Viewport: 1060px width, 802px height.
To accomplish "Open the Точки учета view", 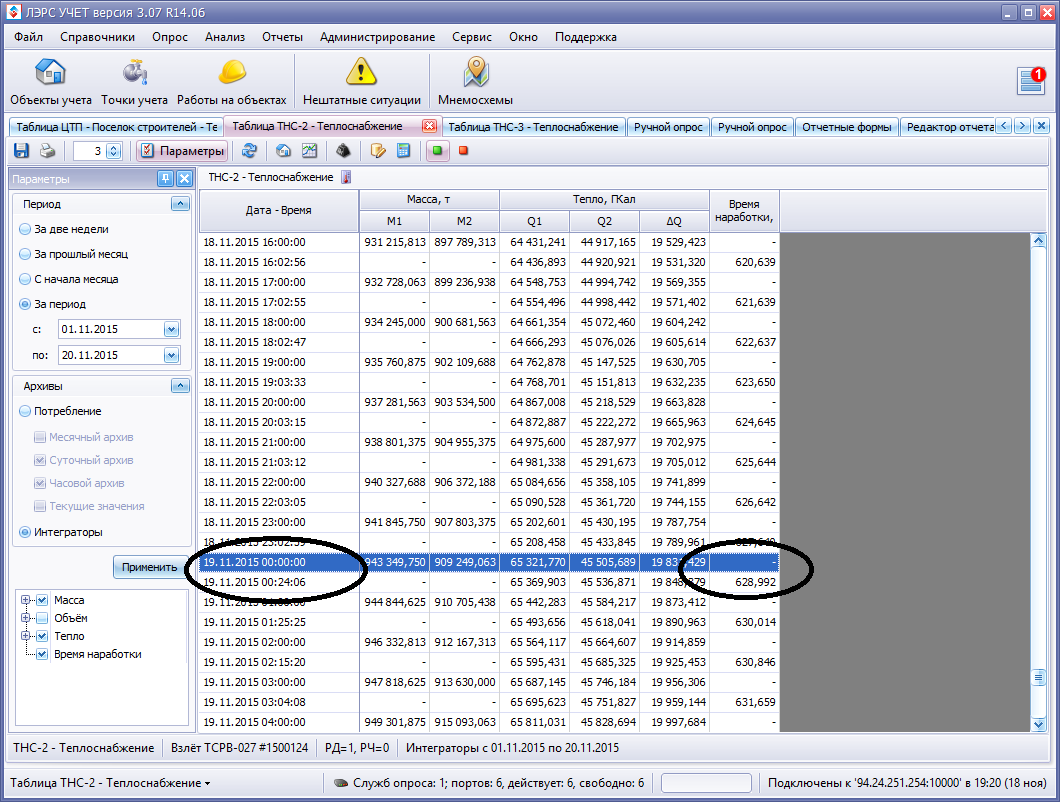I will (135, 82).
